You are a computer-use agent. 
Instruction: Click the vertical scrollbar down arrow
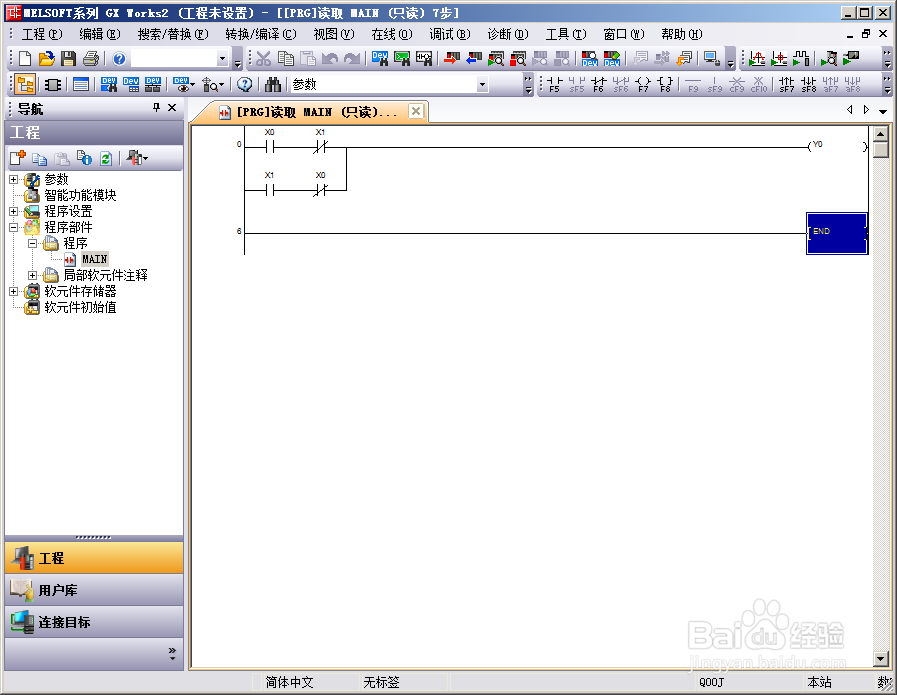[x=881, y=659]
